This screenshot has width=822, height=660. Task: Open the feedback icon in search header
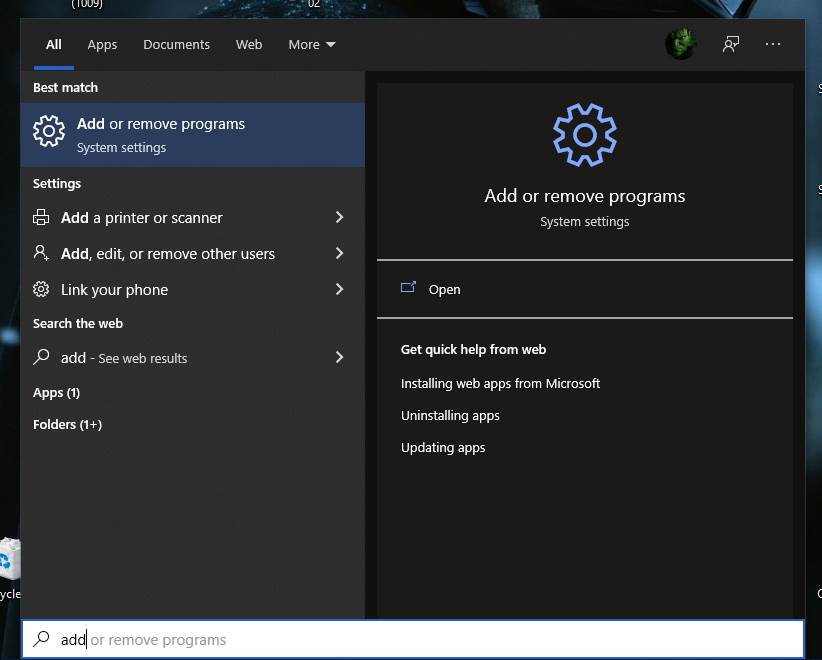tap(731, 44)
